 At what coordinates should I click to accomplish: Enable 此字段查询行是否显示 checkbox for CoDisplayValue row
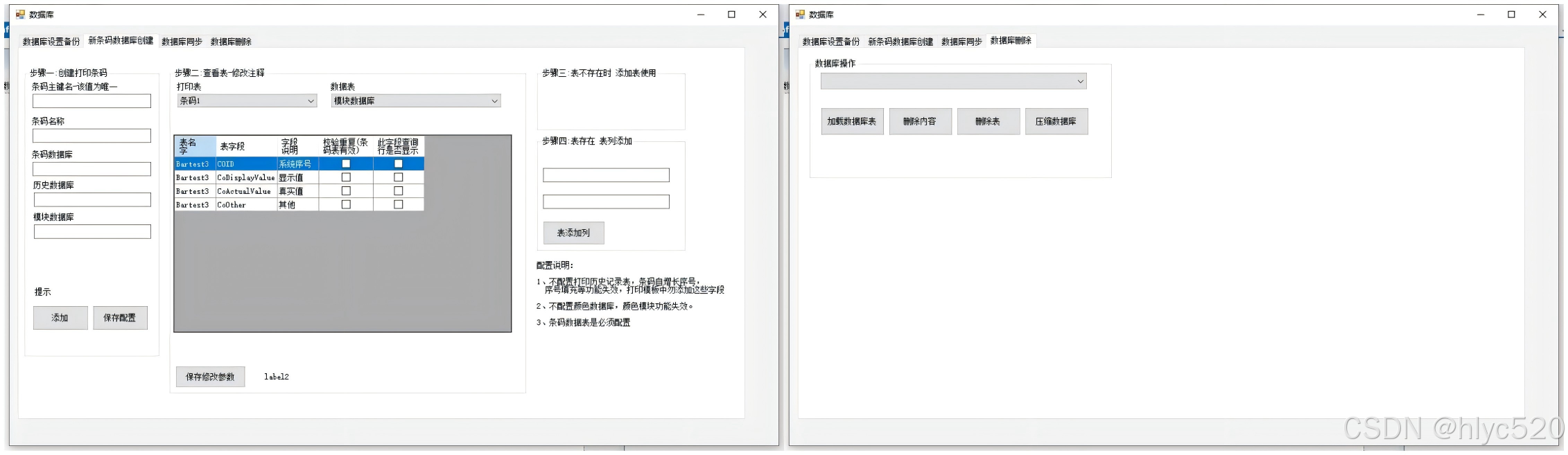tap(398, 177)
